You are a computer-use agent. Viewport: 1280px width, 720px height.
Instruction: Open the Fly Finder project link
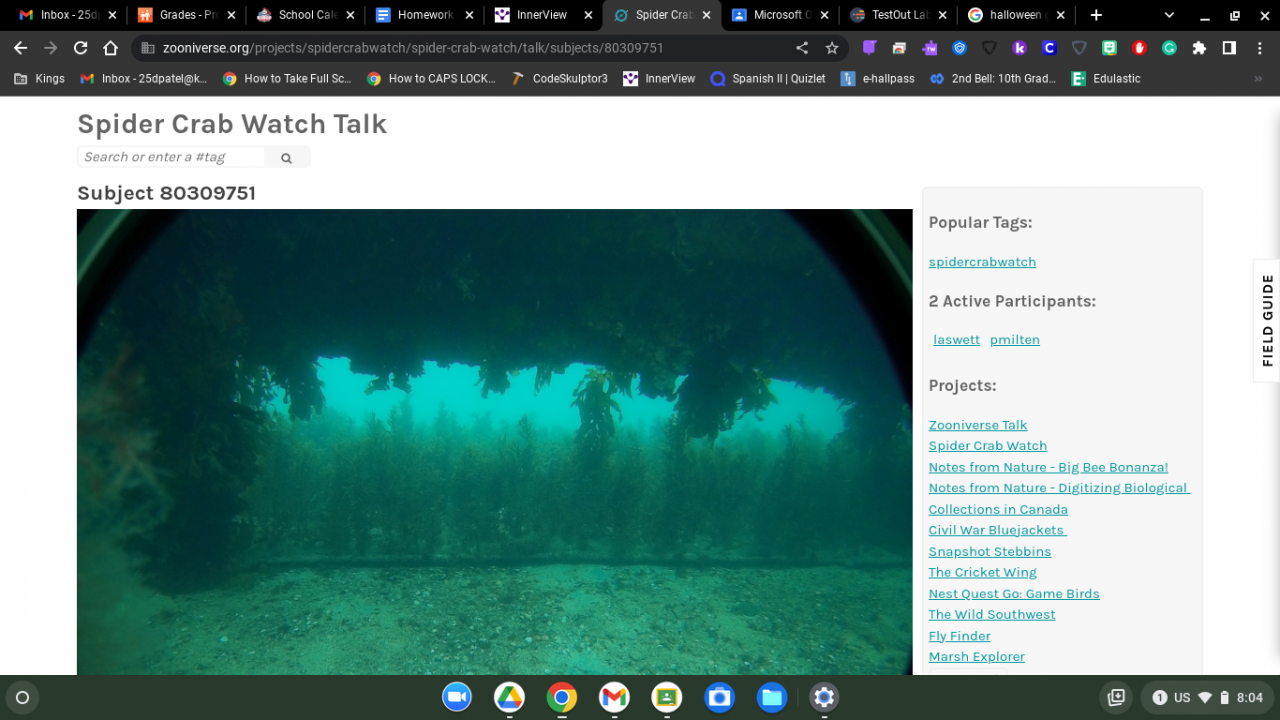tap(960, 636)
